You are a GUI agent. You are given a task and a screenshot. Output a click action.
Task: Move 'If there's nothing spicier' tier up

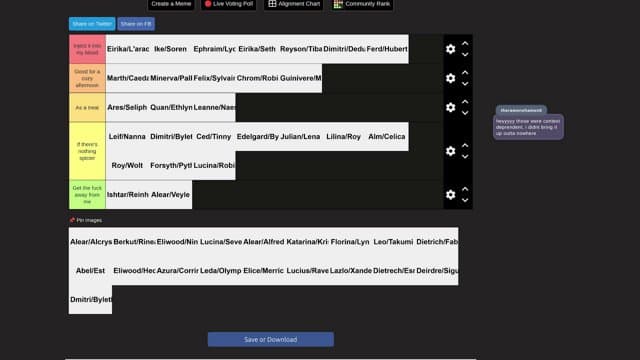(x=465, y=145)
